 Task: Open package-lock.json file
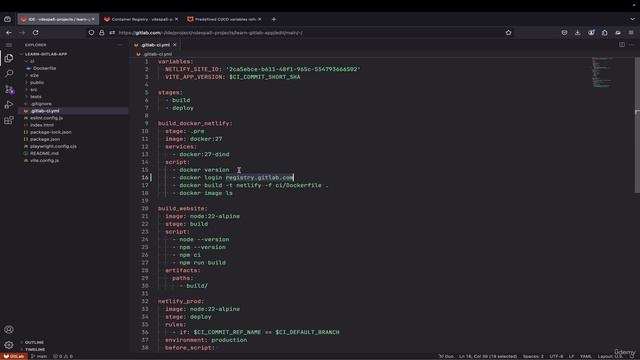51,132
